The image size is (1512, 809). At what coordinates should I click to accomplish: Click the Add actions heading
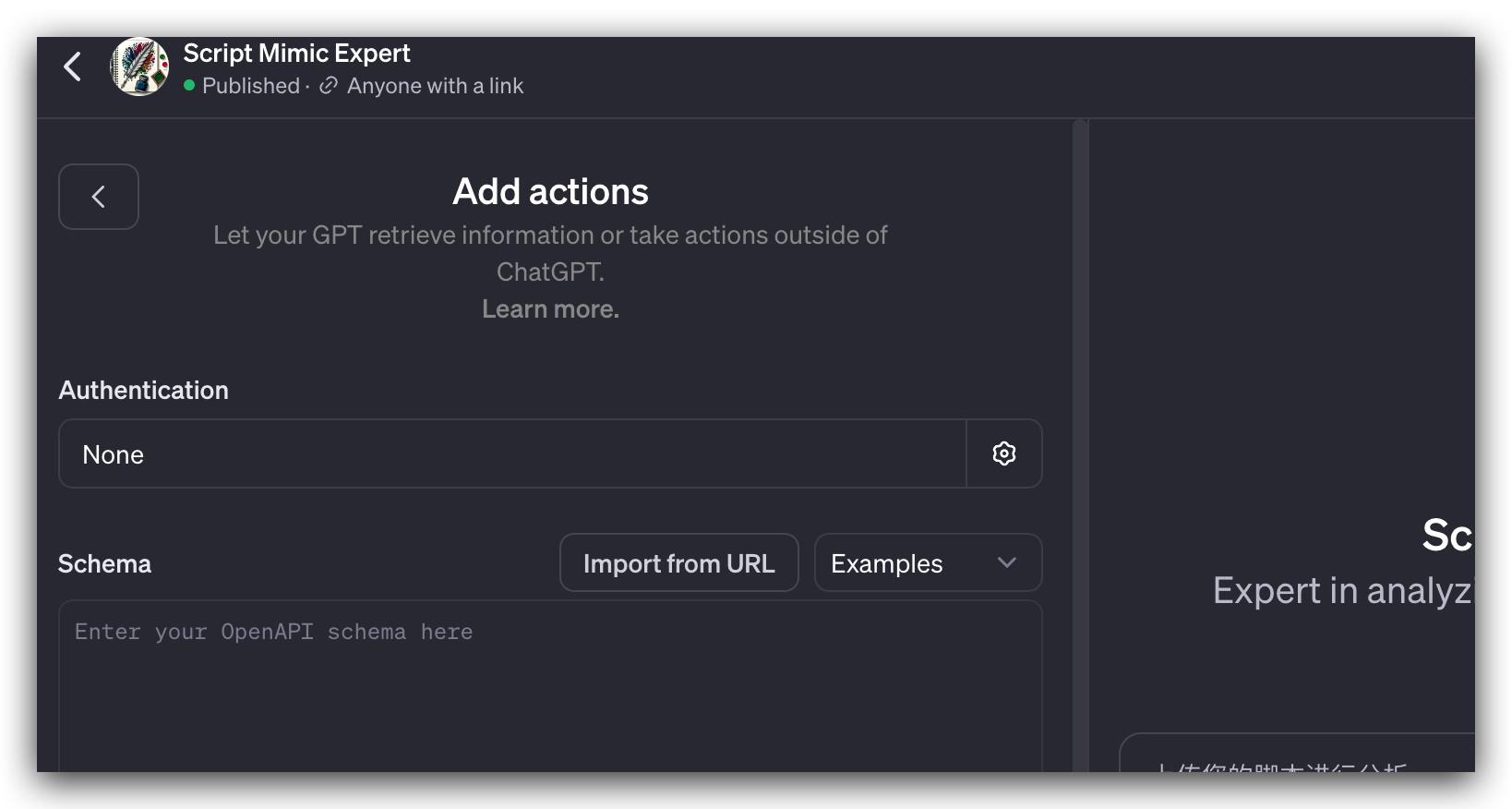coord(550,192)
